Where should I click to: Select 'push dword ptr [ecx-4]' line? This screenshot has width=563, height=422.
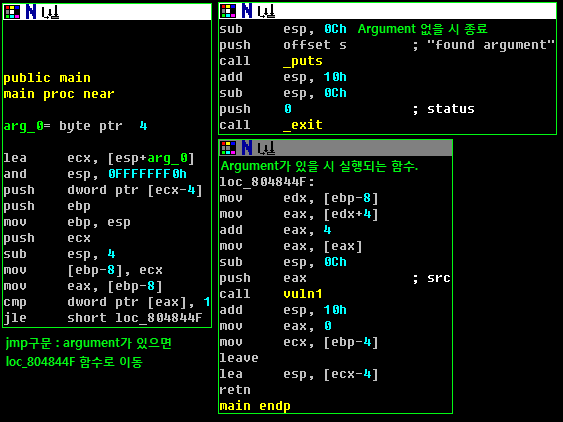(x=103, y=190)
